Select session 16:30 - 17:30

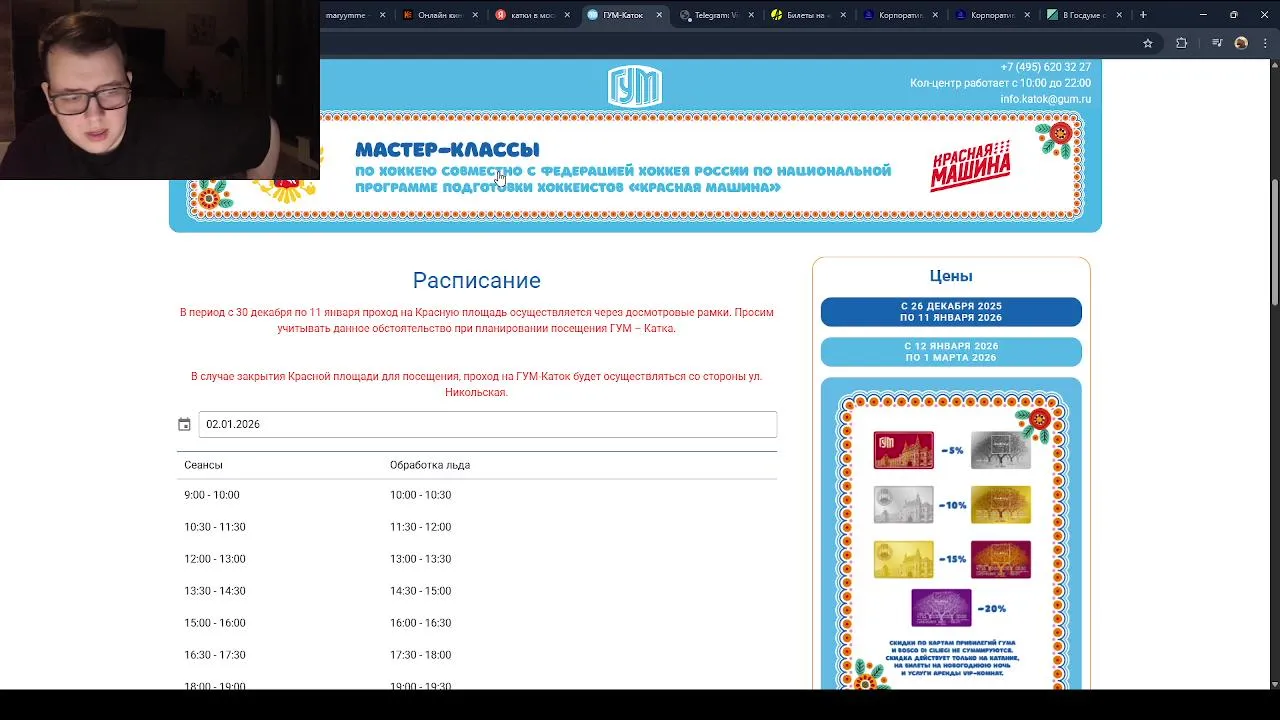[215, 655]
